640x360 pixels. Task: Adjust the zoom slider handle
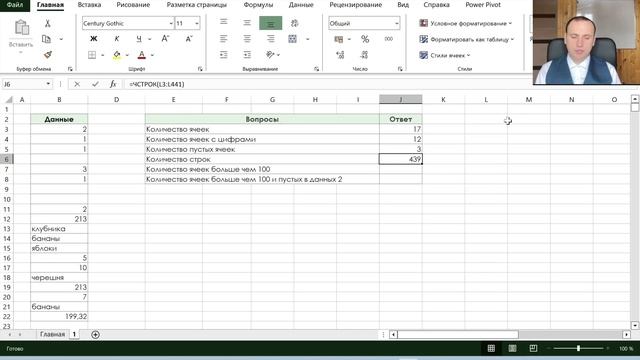[578, 348]
